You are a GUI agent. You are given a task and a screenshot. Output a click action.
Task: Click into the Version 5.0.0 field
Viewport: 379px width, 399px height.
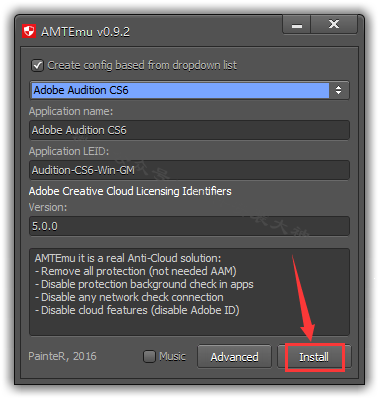189,226
